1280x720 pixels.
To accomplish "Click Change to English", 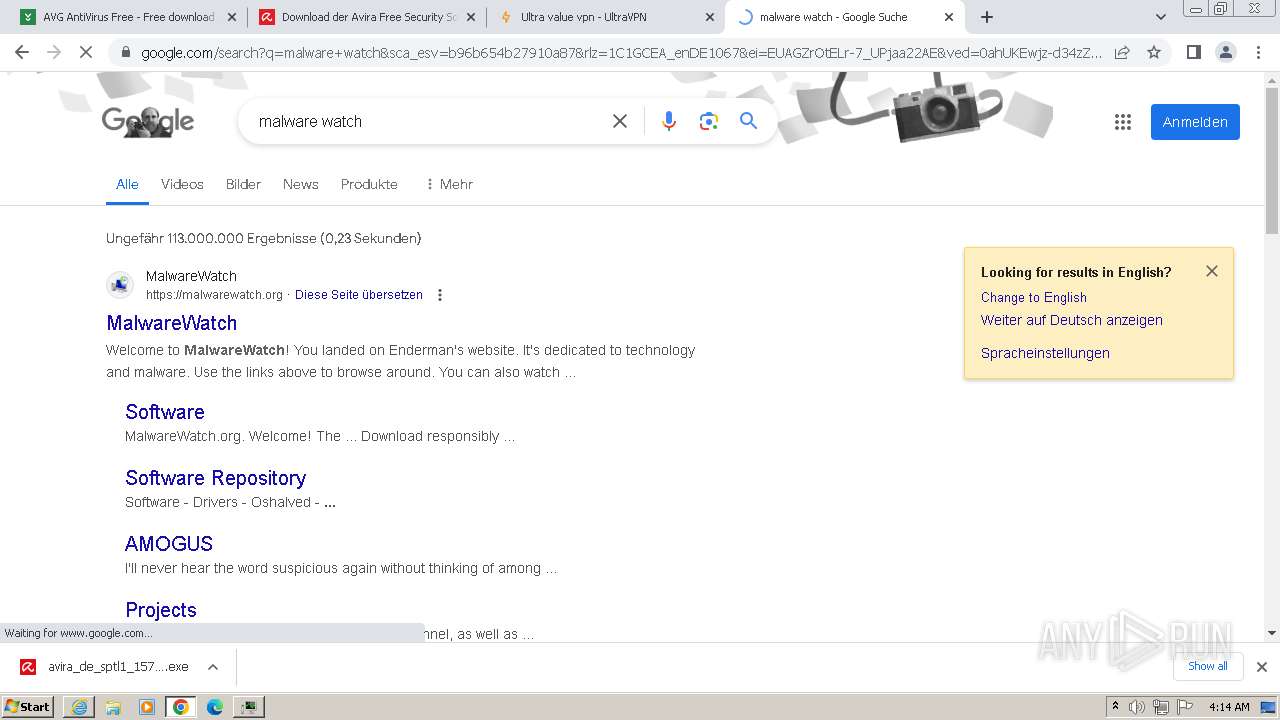I will [1034, 297].
